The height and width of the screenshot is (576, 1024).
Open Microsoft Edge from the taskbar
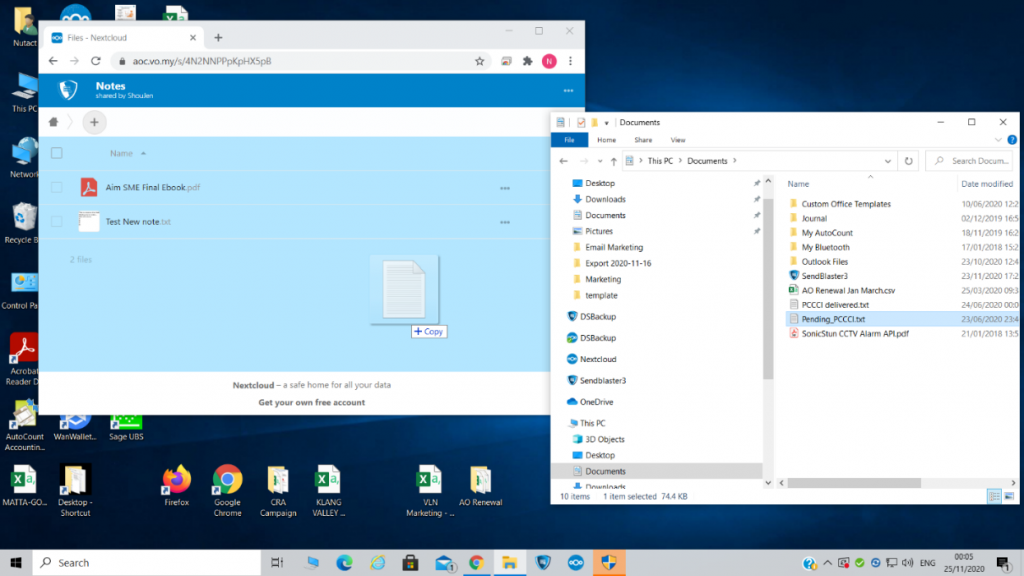[x=344, y=563]
